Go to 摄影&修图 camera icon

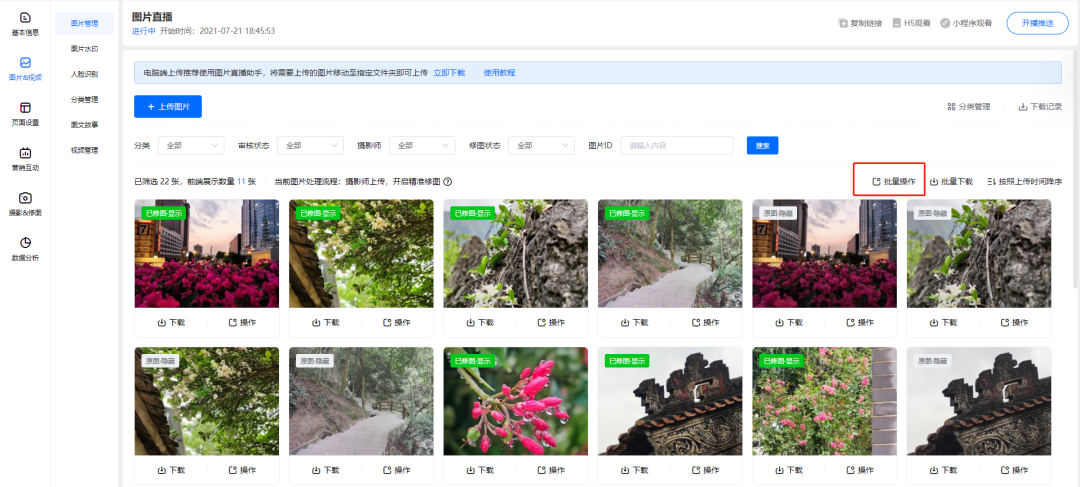[25, 203]
